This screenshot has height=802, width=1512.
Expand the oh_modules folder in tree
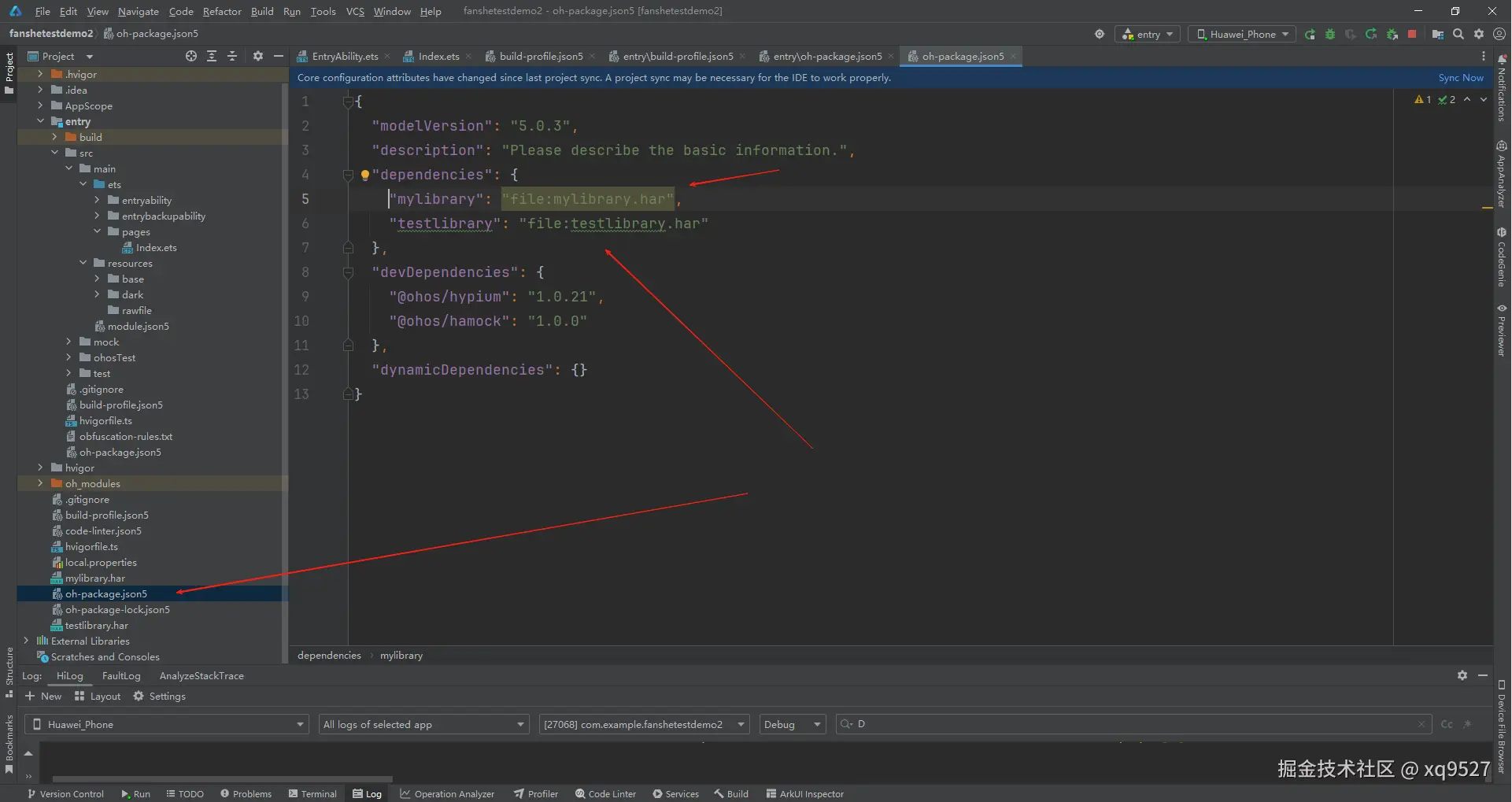click(x=40, y=483)
